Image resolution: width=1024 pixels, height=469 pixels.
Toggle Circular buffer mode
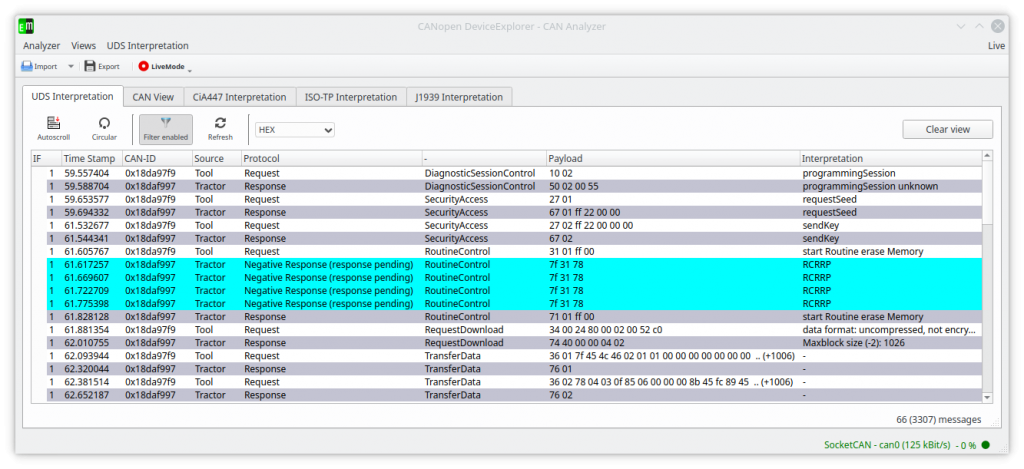pos(104,123)
